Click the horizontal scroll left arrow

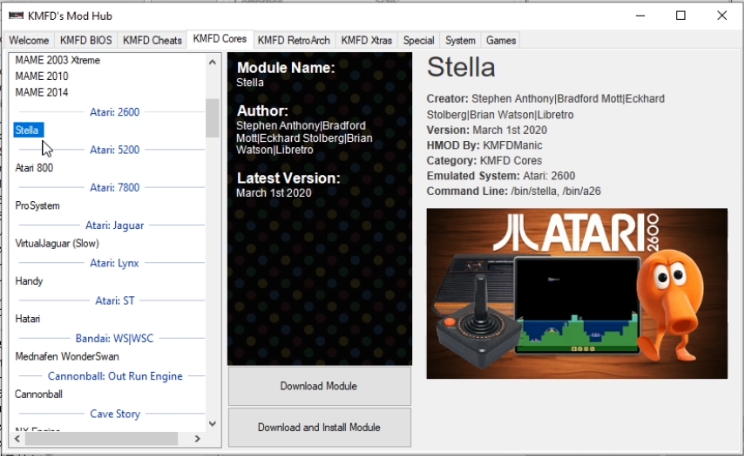click(18, 439)
